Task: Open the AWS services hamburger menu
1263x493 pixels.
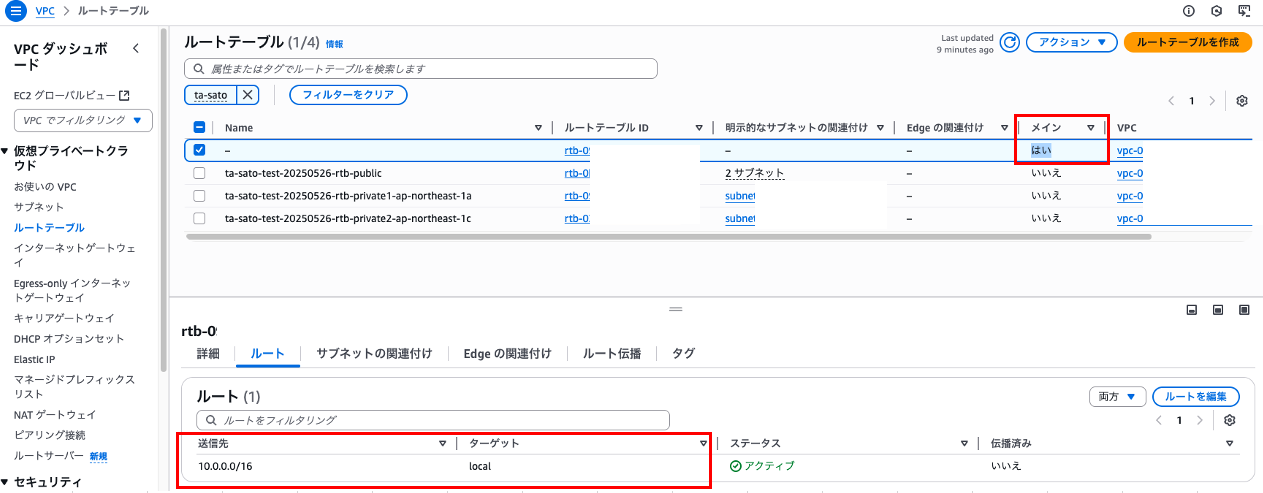Action: 15,10
